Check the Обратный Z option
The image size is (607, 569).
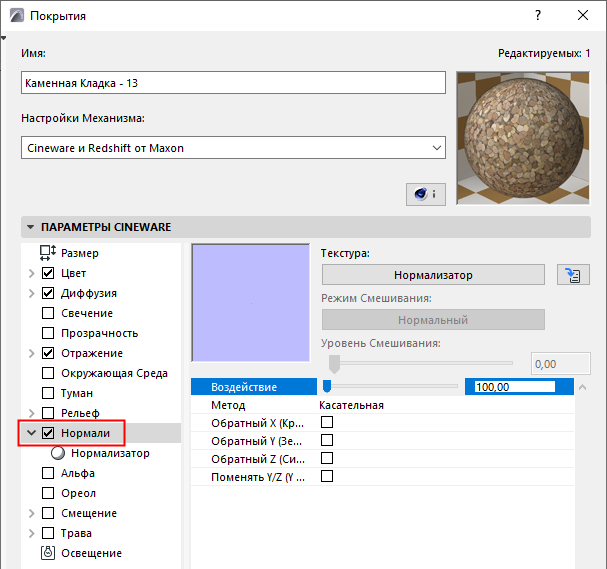click(x=327, y=458)
